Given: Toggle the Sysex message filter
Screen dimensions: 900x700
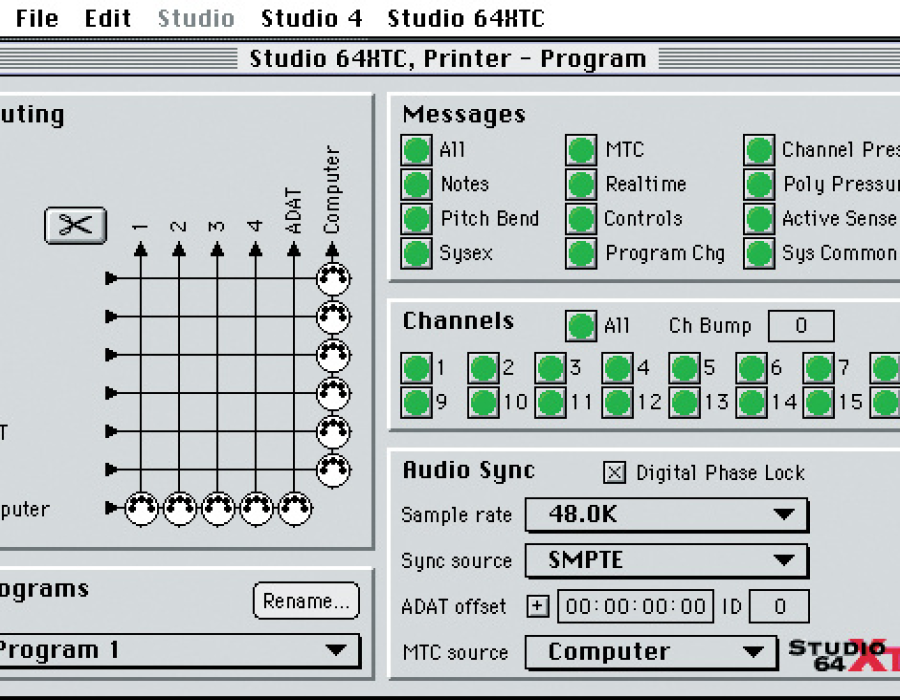Looking at the screenshot, I should point(416,254).
